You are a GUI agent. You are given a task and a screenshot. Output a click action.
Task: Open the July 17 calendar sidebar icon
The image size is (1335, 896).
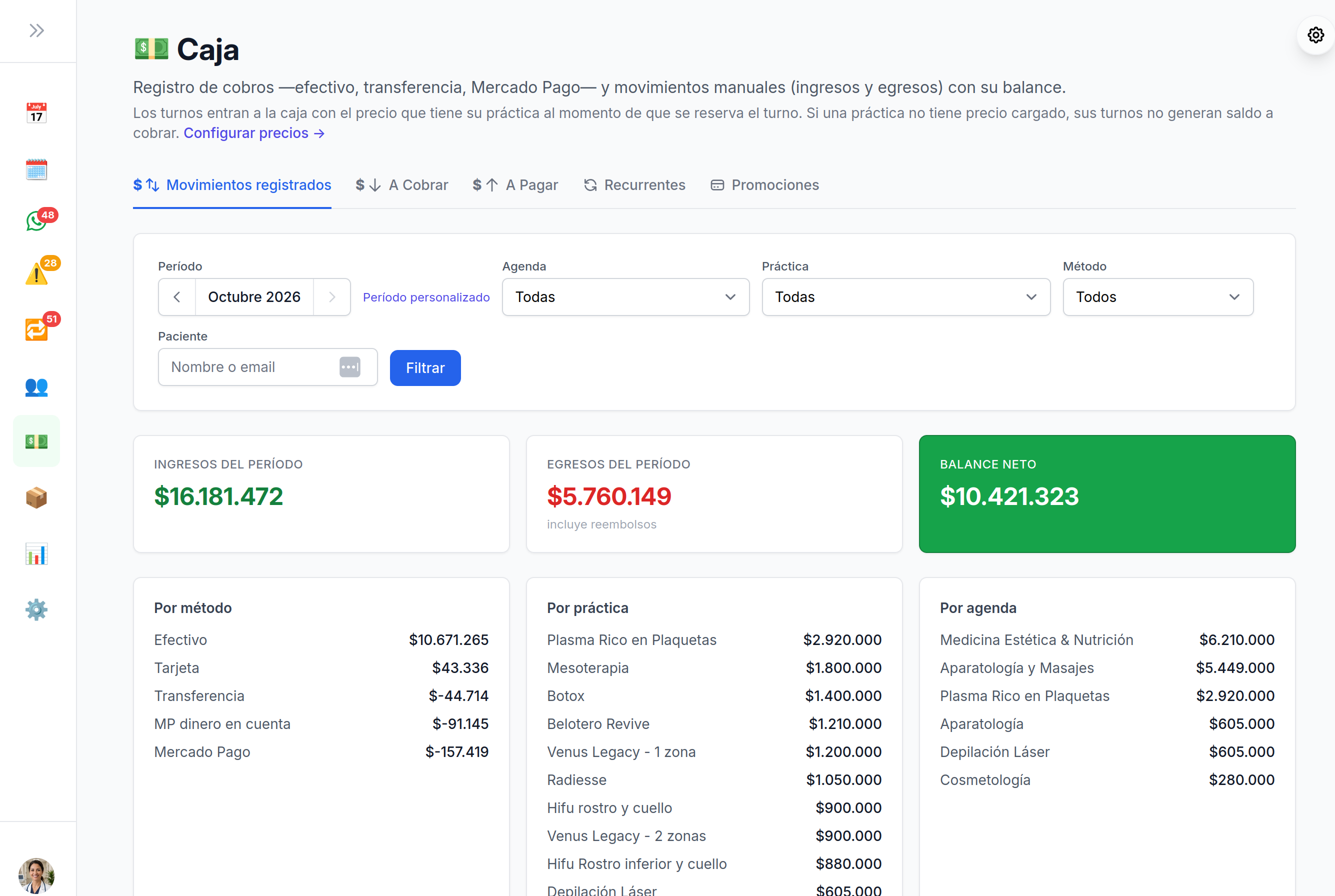pos(36,112)
